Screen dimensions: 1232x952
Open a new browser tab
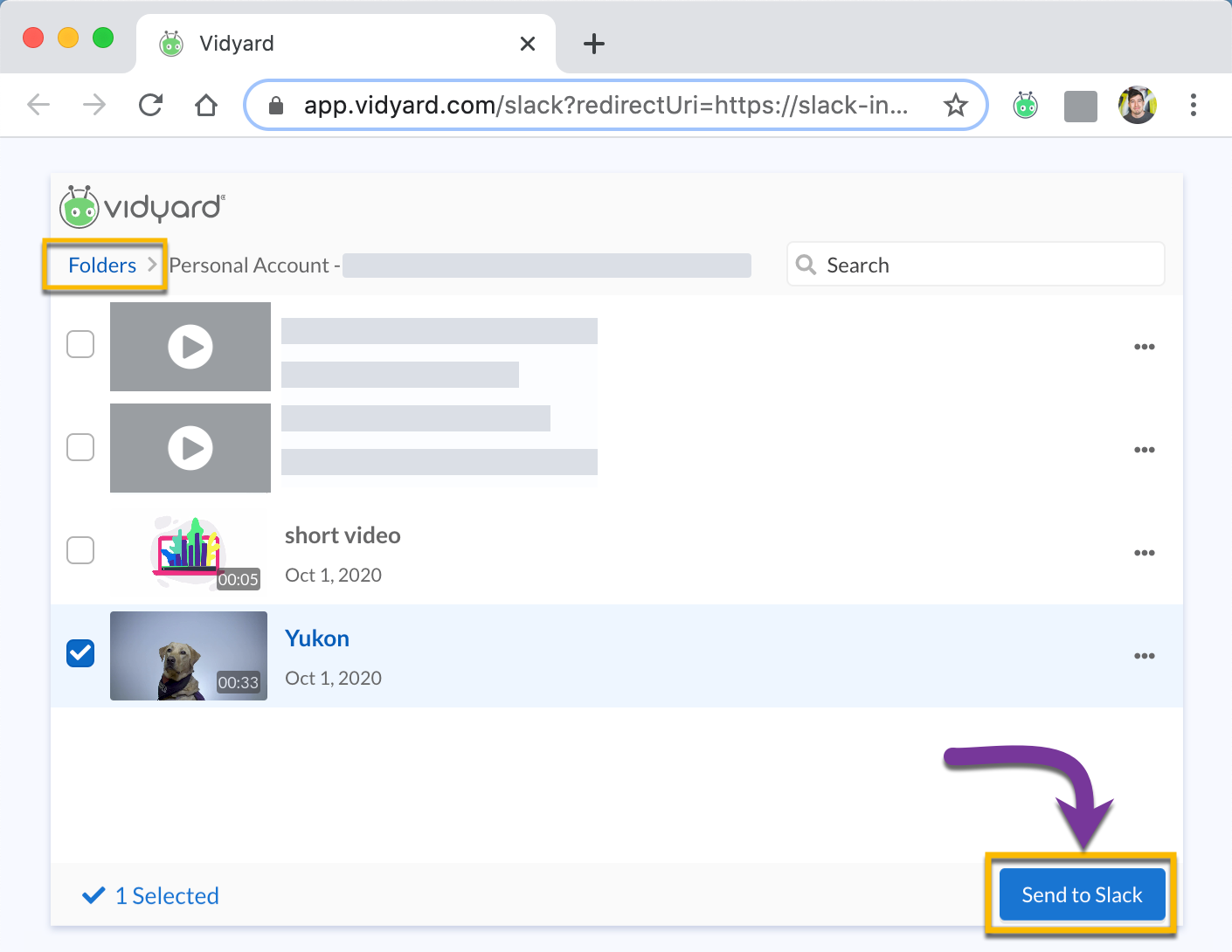tap(594, 44)
